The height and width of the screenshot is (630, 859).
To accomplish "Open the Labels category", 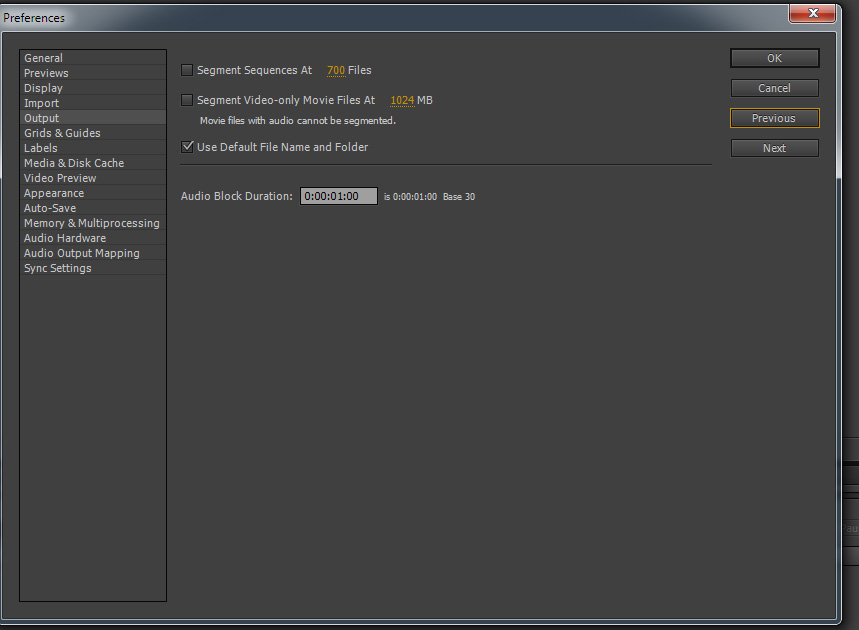I will [x=93, y=148].
